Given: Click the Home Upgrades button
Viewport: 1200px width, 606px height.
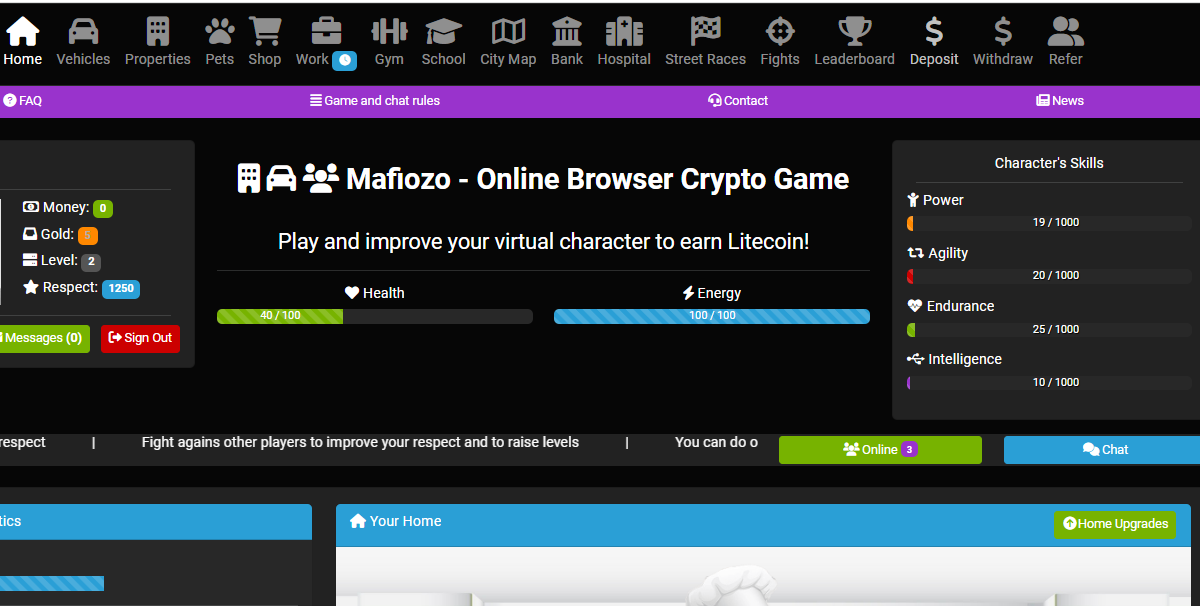Looking at the screenshot, I should (1115, 524).
